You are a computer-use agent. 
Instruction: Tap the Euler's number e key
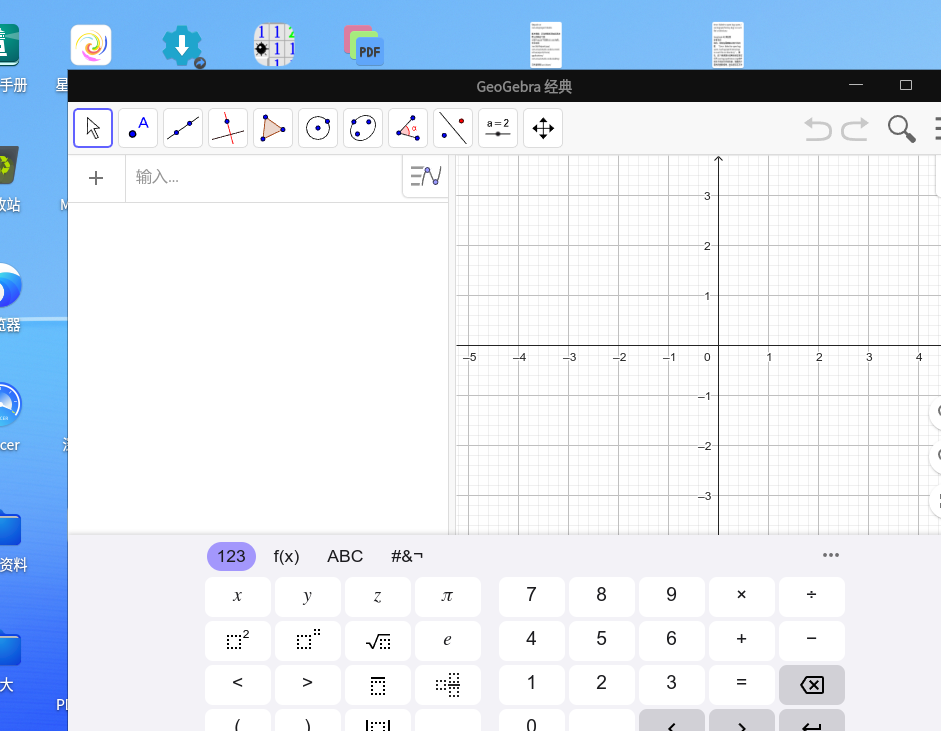[448, 641]
